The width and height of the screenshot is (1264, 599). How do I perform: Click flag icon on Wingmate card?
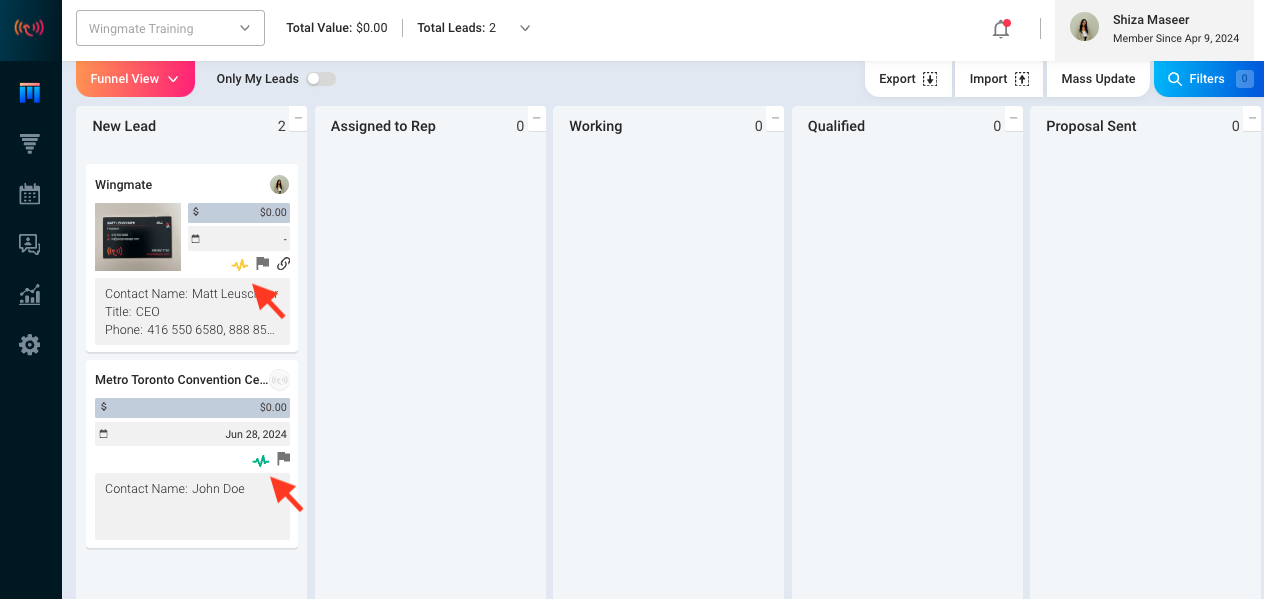click(x=262, y=264)
